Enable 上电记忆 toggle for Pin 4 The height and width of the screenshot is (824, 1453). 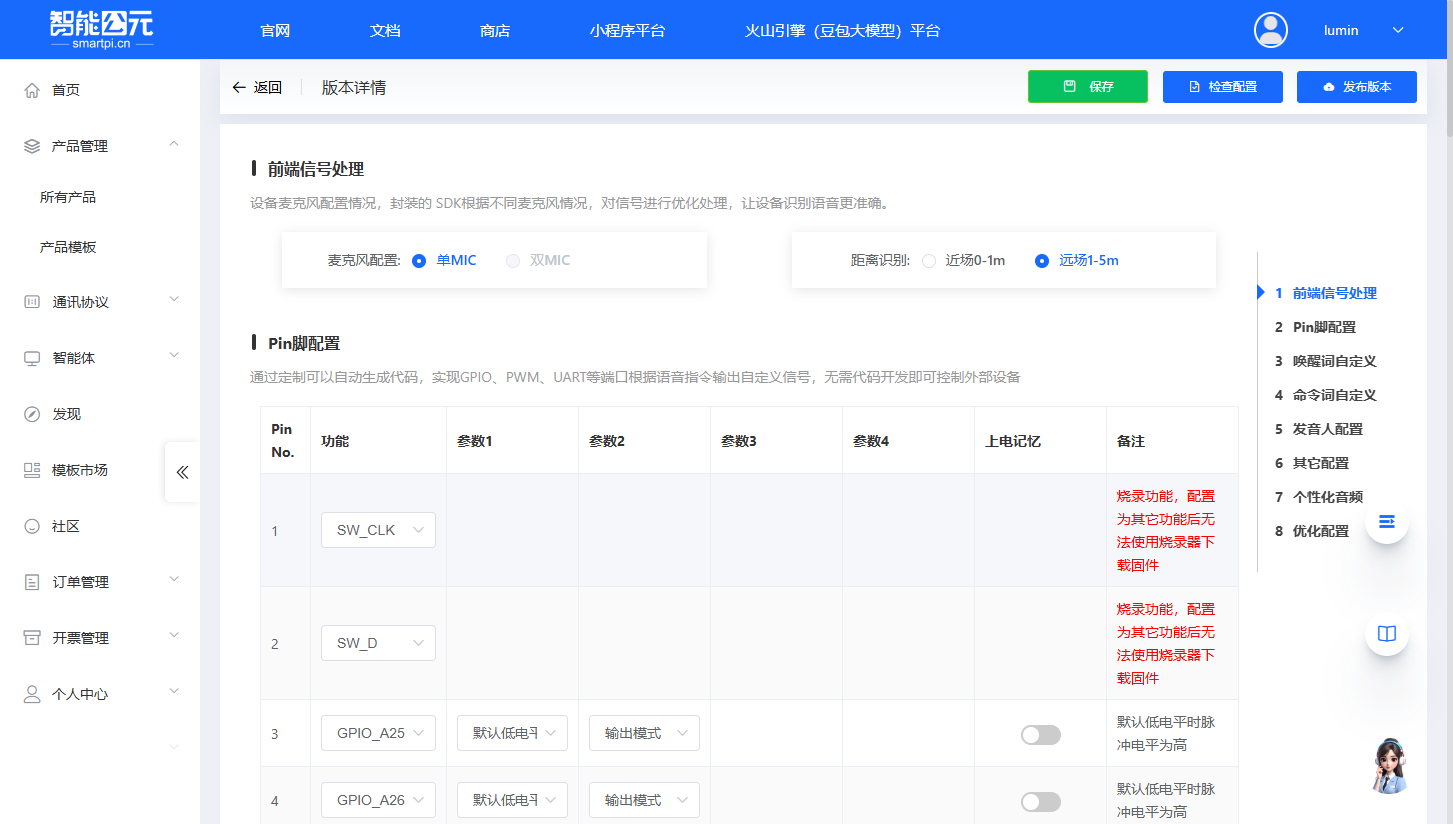click(1040, 801)
